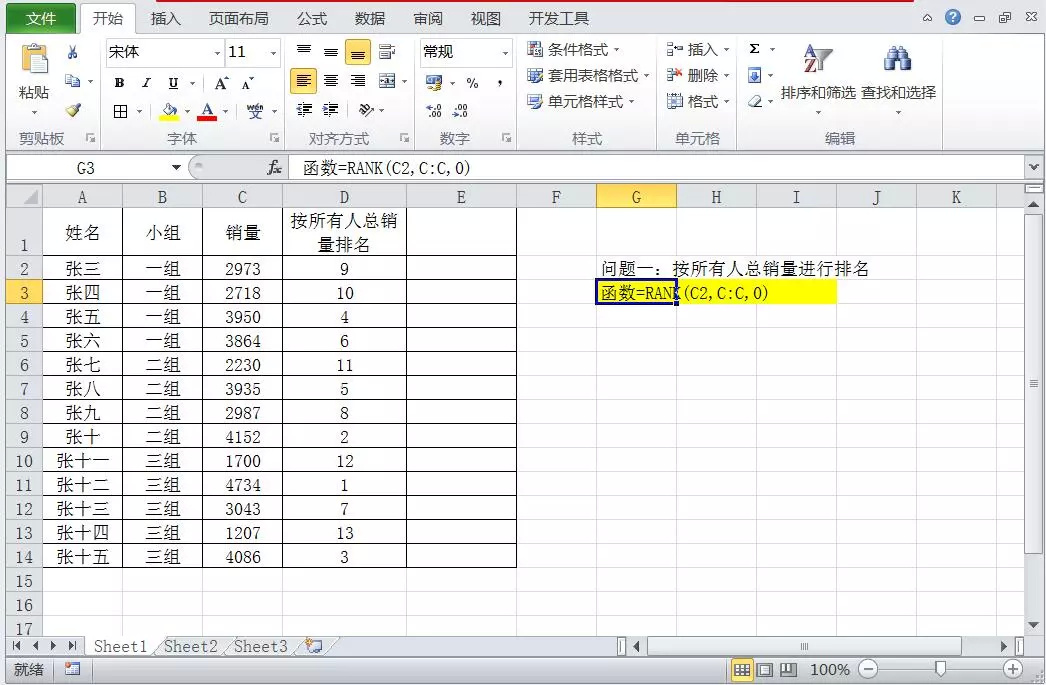
Task: Increase font size with large A
Action: 221,83
